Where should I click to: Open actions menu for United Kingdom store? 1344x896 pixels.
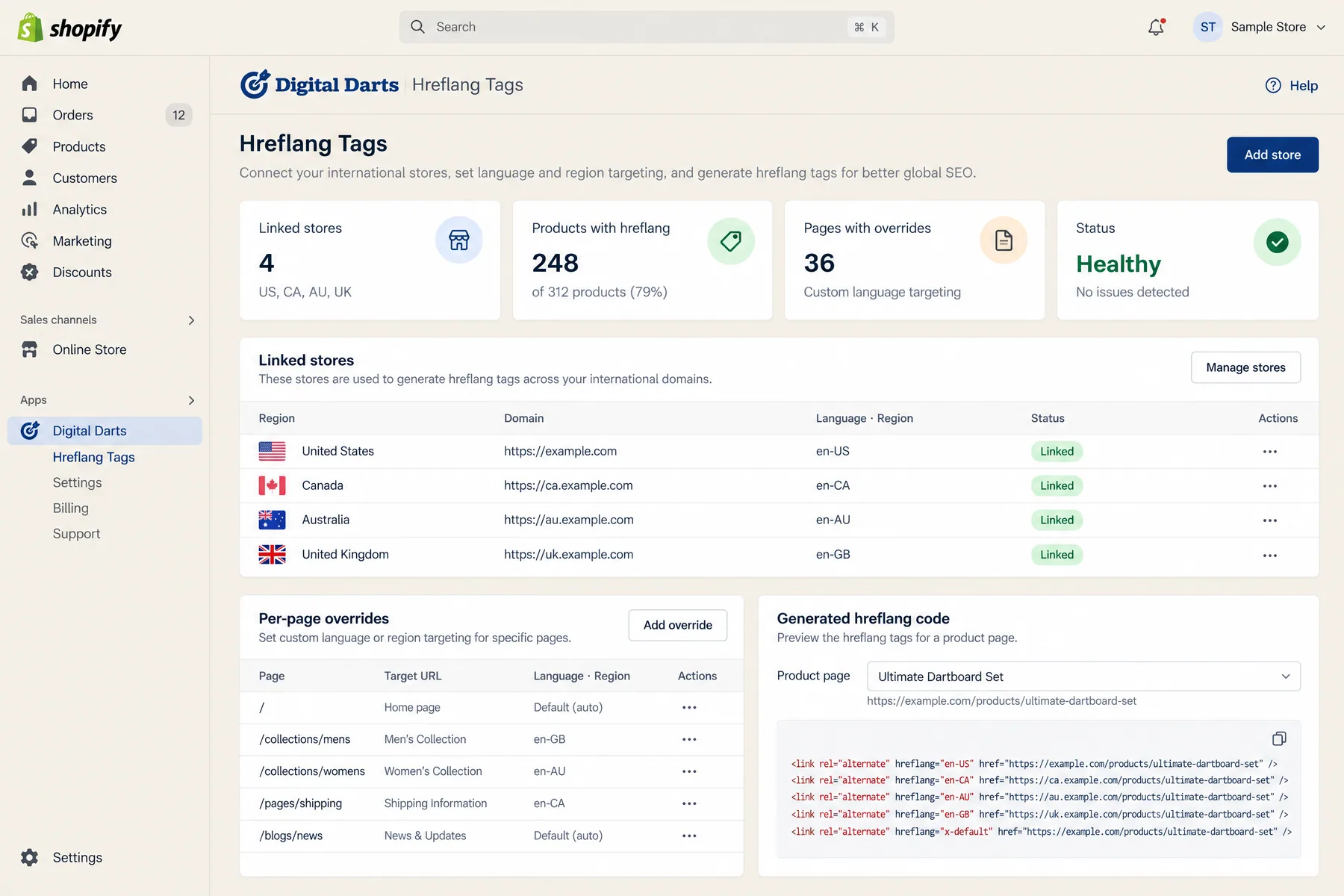pyautogui.click(x=1270, y=555)
